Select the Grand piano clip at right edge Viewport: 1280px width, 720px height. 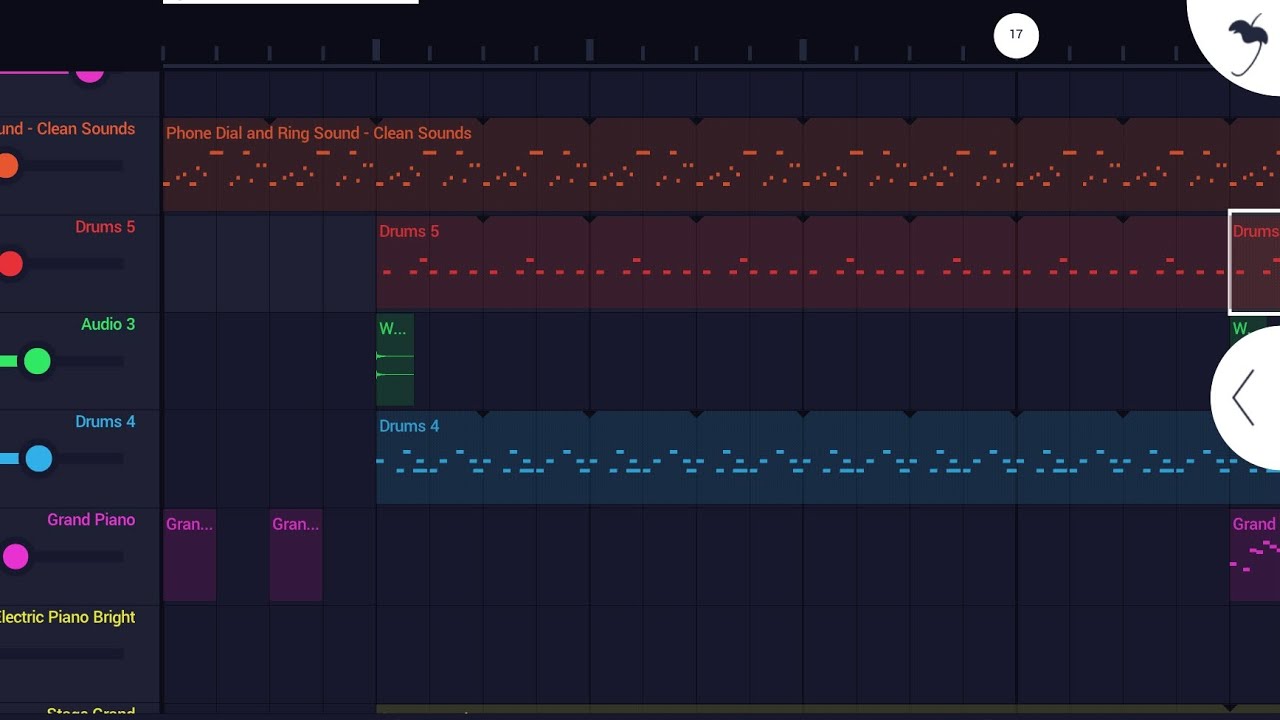point(1255,555)
